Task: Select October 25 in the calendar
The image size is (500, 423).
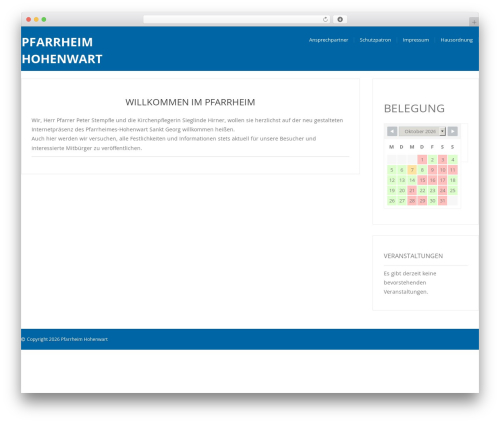Action: coord(453,191)
